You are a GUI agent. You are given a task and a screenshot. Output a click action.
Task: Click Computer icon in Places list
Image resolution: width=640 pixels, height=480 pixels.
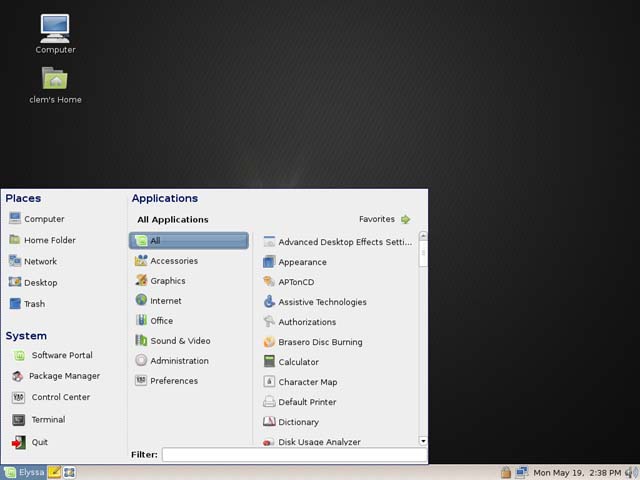(x=15, y=218)
